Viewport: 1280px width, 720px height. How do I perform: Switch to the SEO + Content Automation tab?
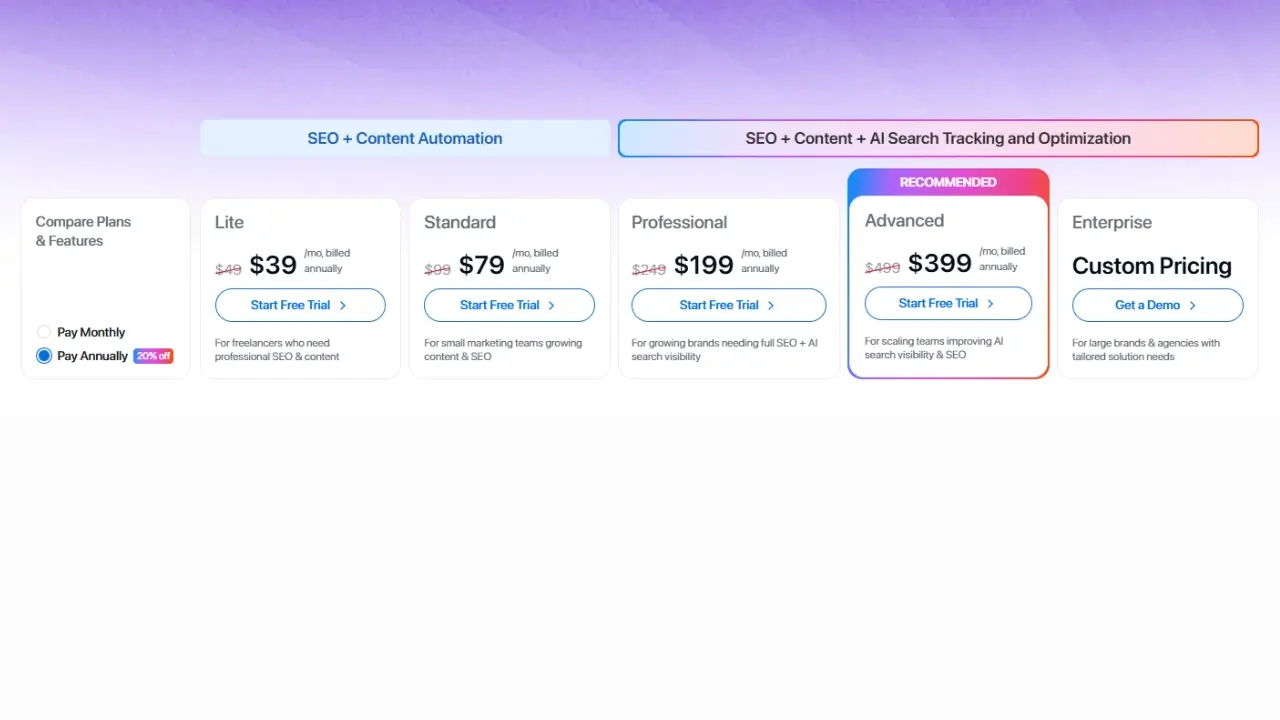click(405, 138)
